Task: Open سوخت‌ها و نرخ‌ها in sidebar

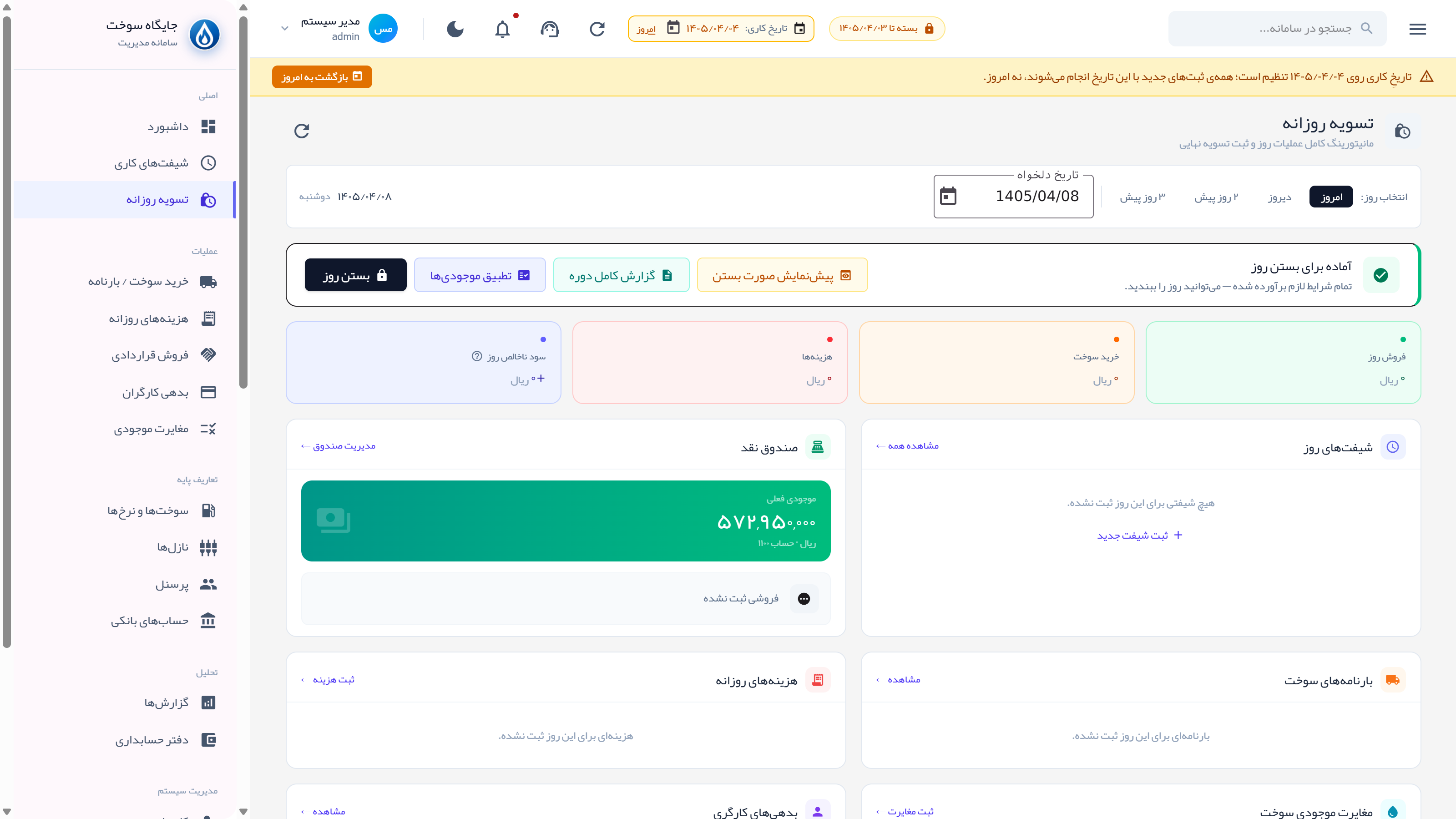Action: point(124,511)
